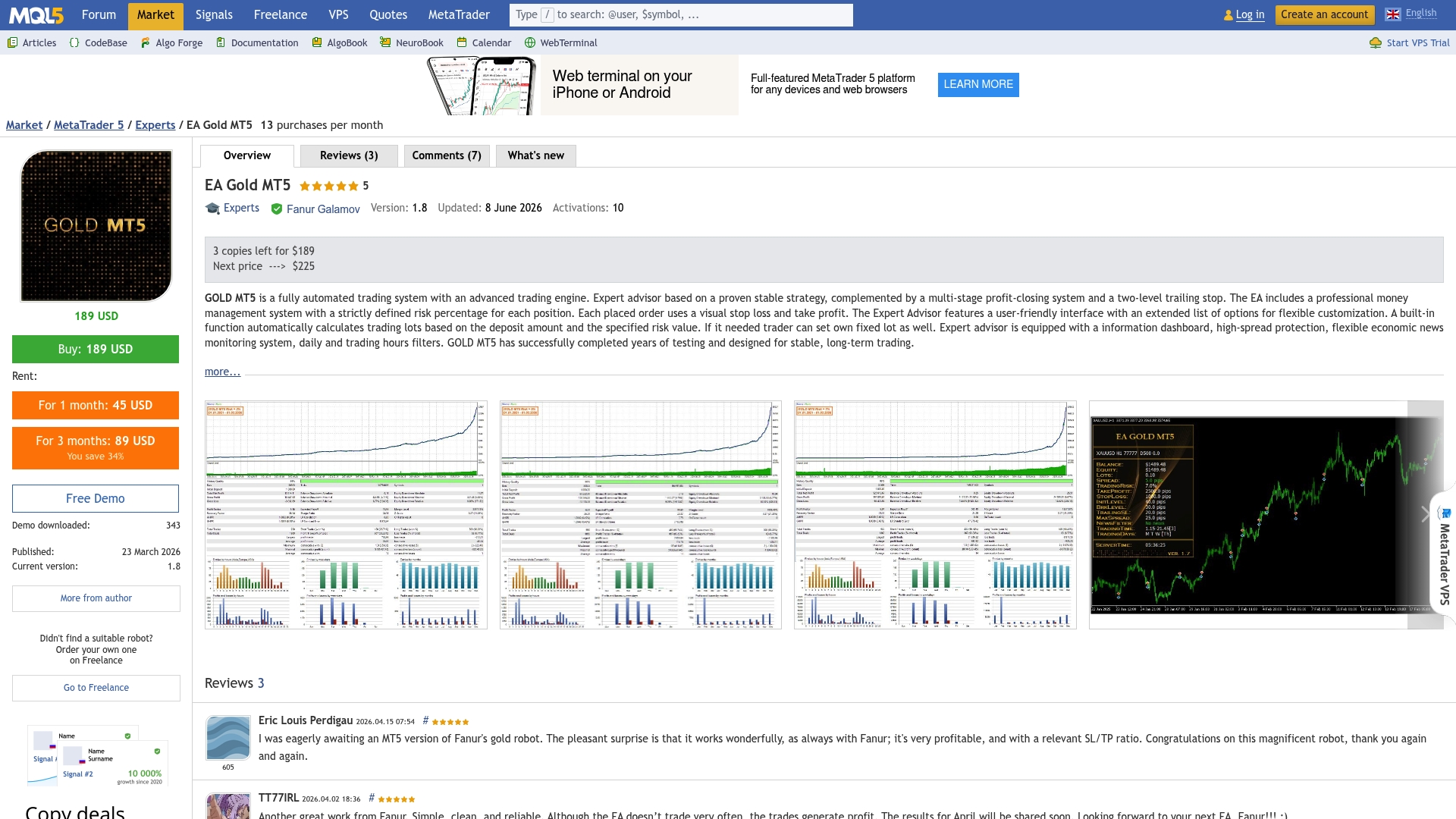
Task: Click the Reviews 3 section count link
Action: (x=261, y=683)
